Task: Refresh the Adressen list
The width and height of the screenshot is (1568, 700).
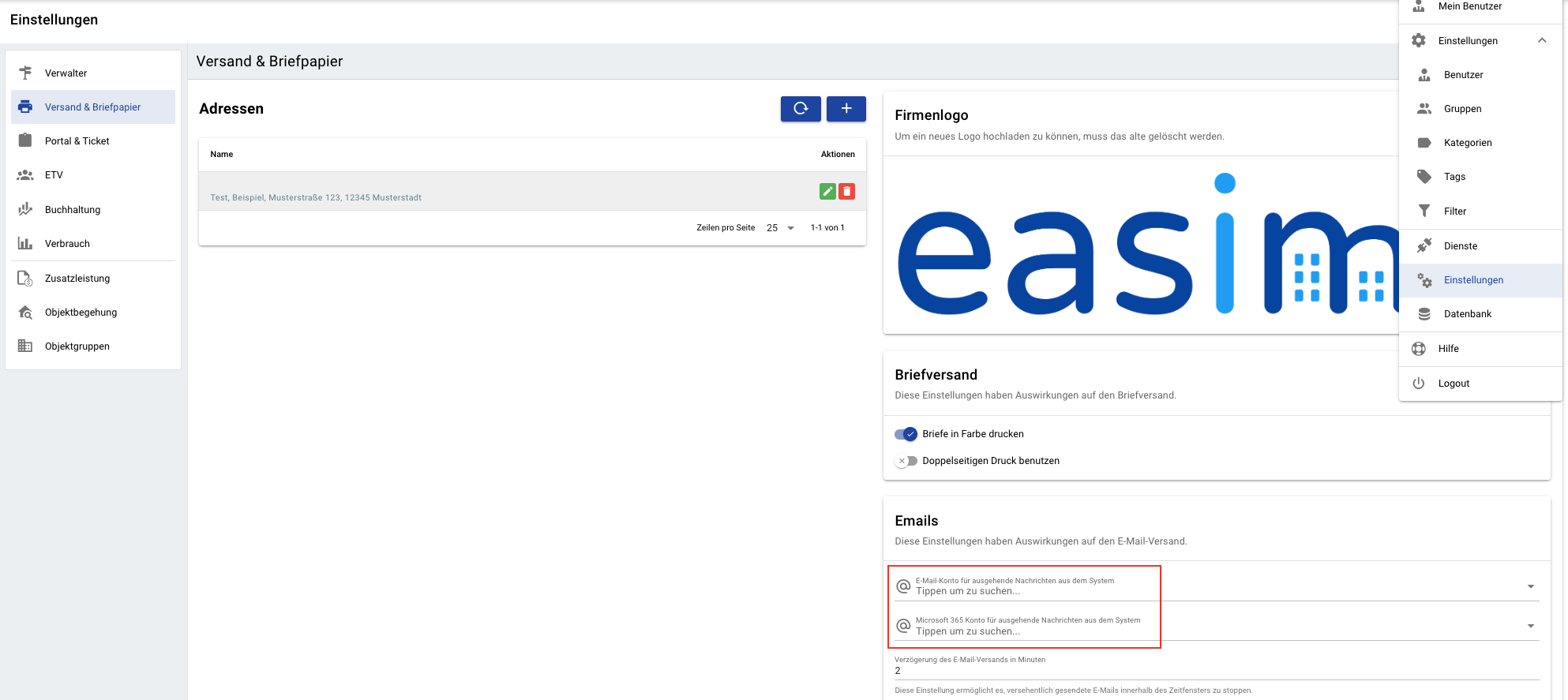Action: click(x=801, y=109)
